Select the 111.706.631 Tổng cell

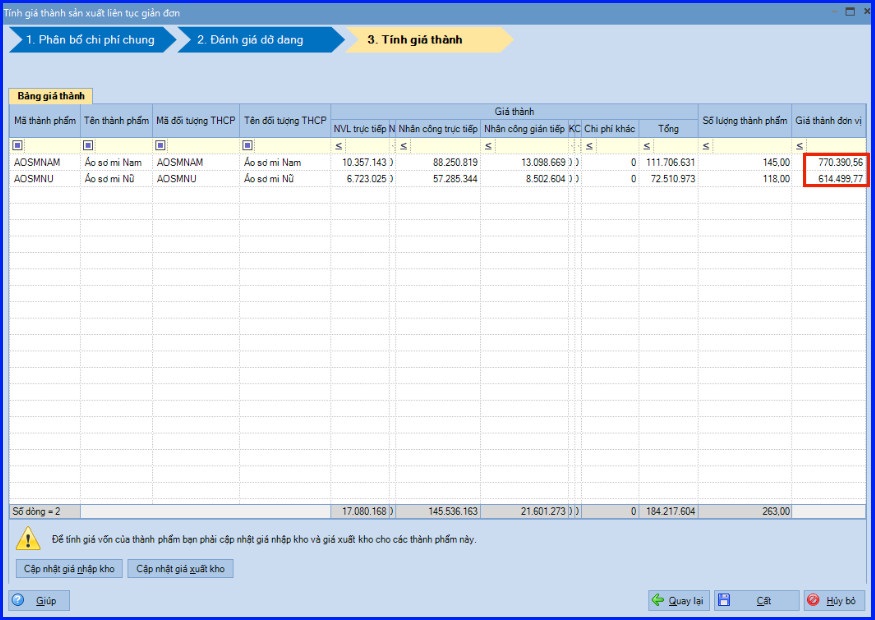click(669, 162)
